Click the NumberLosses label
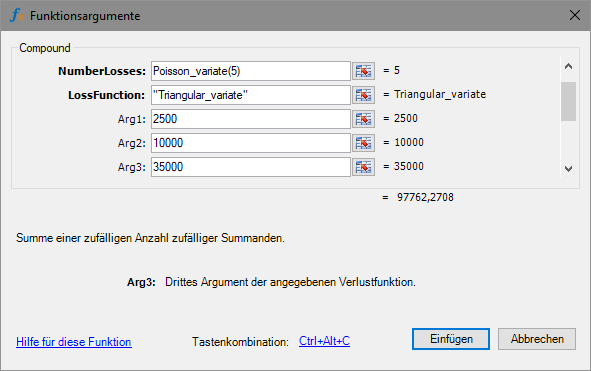The width and height of the screenshot is (591, 371). tap(102, 71)
